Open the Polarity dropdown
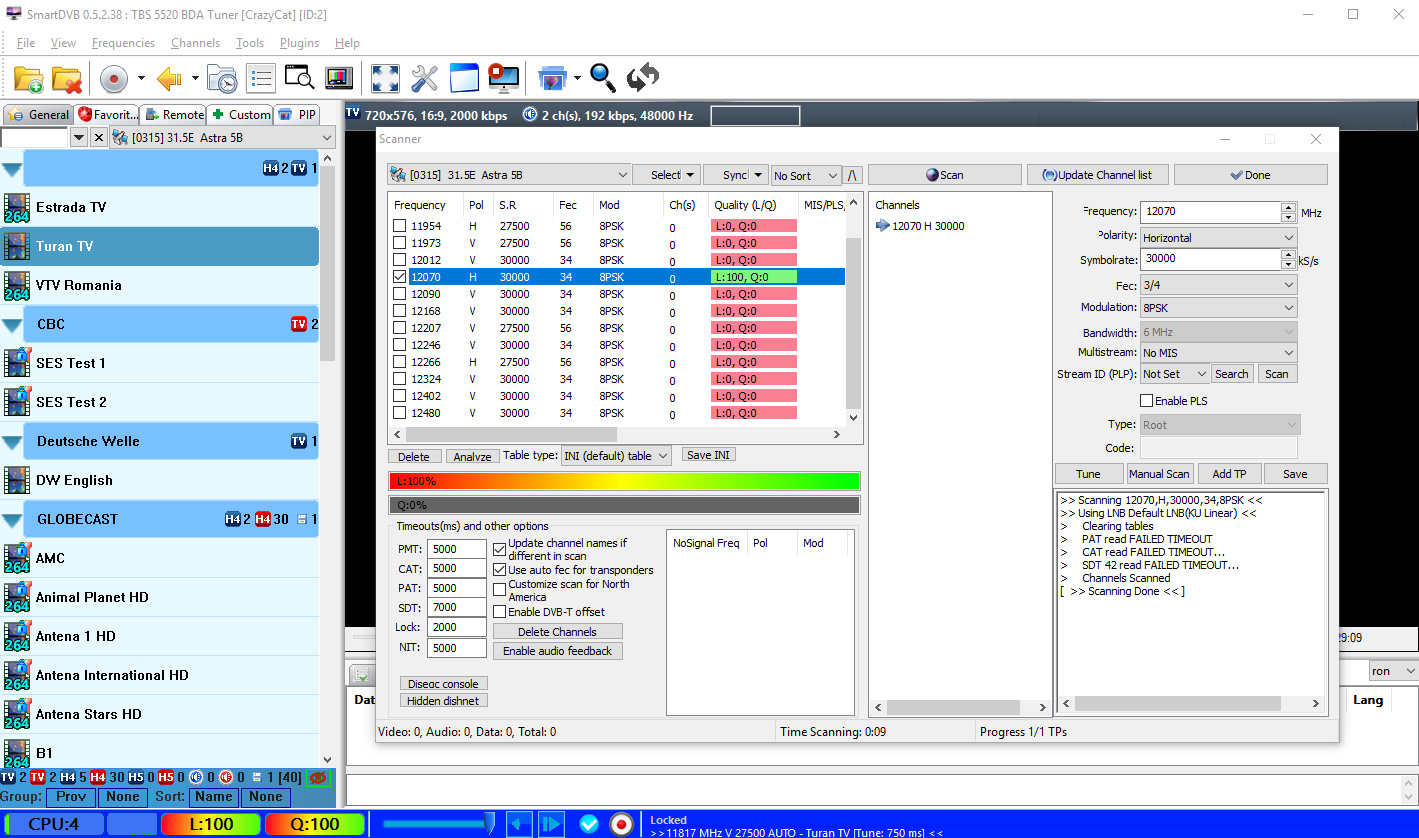This screenshot has height=838, width=1419. pos(1219,238)
